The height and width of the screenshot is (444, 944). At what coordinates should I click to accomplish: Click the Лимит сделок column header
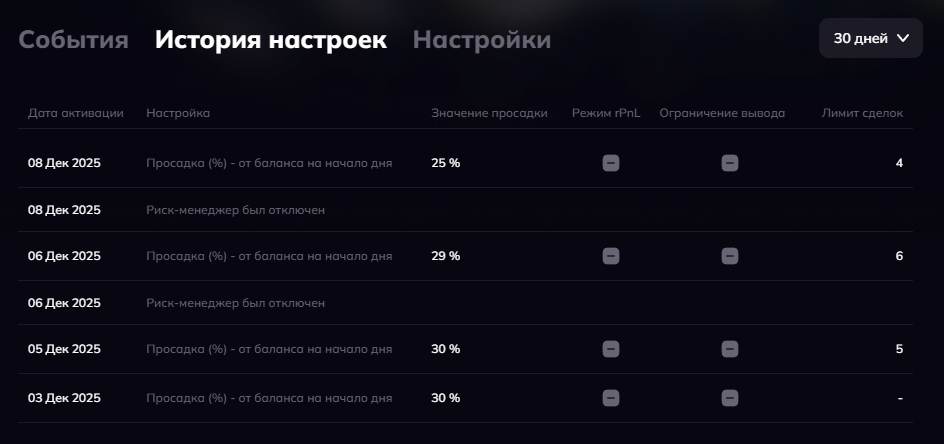click(x=862, y=113)
